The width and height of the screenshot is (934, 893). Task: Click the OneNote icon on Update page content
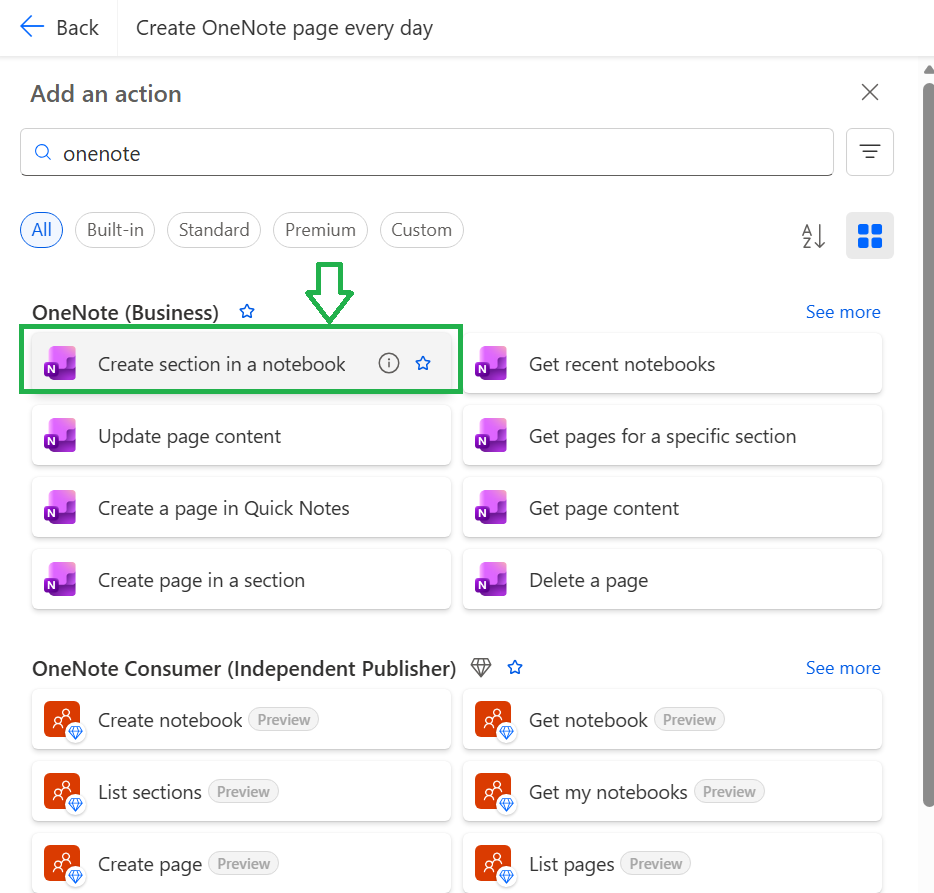coord(60,435)
